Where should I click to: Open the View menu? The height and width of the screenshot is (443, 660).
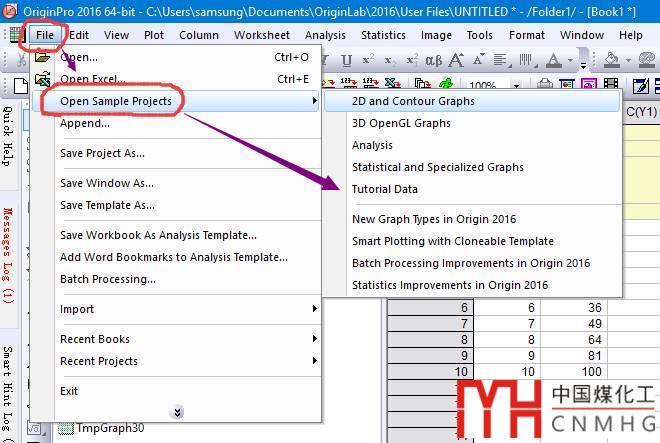tap(116, 35)
